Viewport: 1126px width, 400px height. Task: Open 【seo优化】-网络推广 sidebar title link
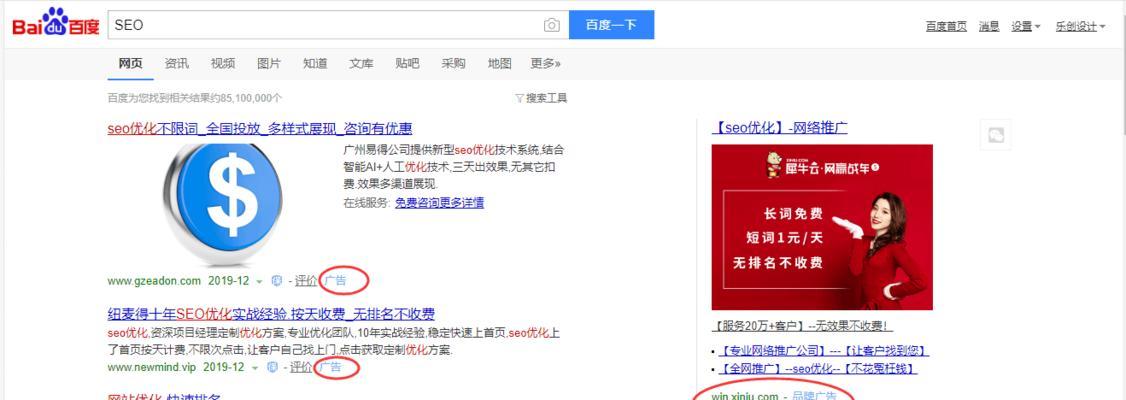point(780,128)
